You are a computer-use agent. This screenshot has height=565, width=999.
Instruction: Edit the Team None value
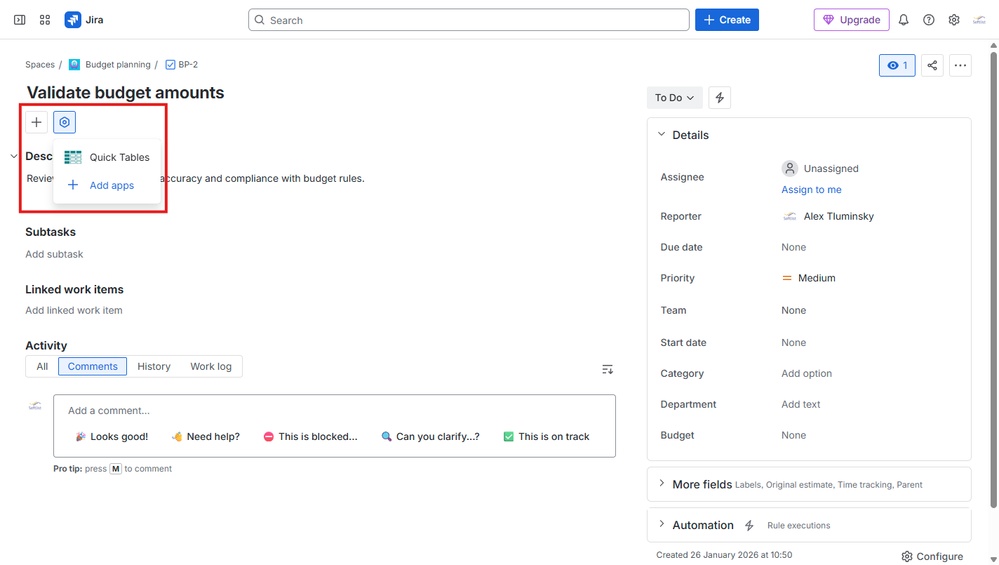(x=794, y=310)
